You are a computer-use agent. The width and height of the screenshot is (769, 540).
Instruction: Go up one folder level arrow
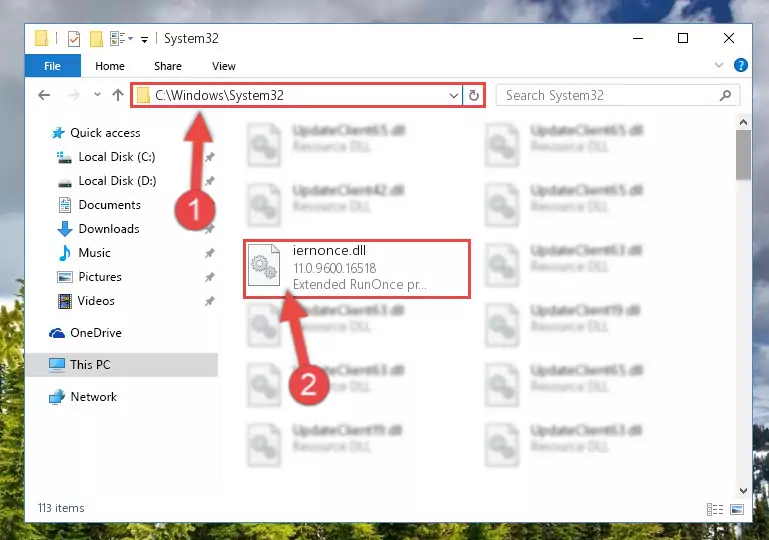tap(118, 95)
